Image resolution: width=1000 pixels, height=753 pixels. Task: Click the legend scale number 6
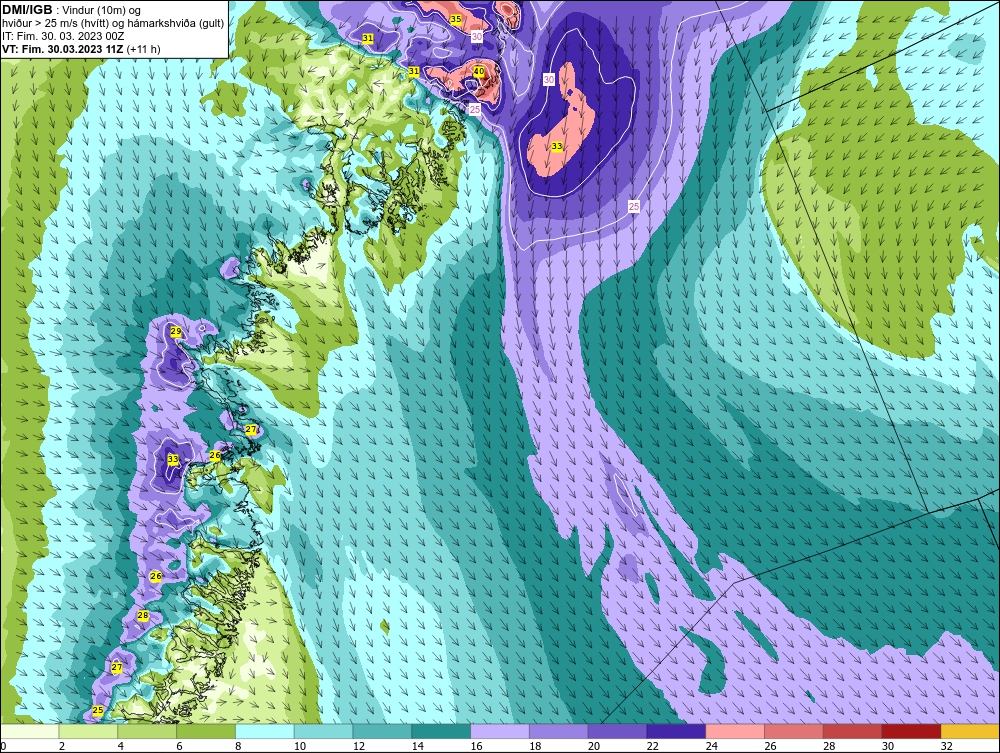point(179,746)
